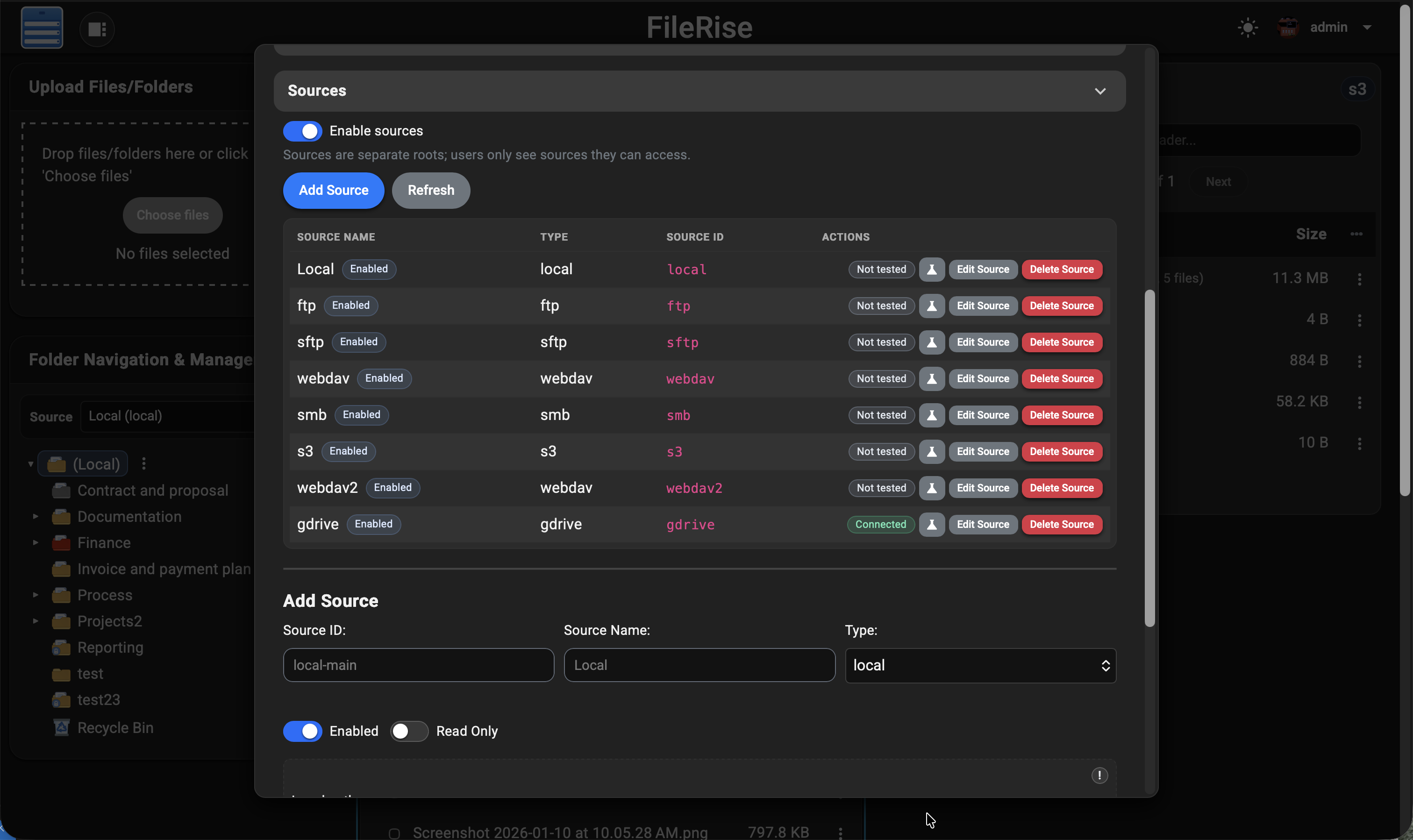This screenshot has width=1413, height=840.
Task: Test connection for the sftp source
Action: [x=931, y=342]
